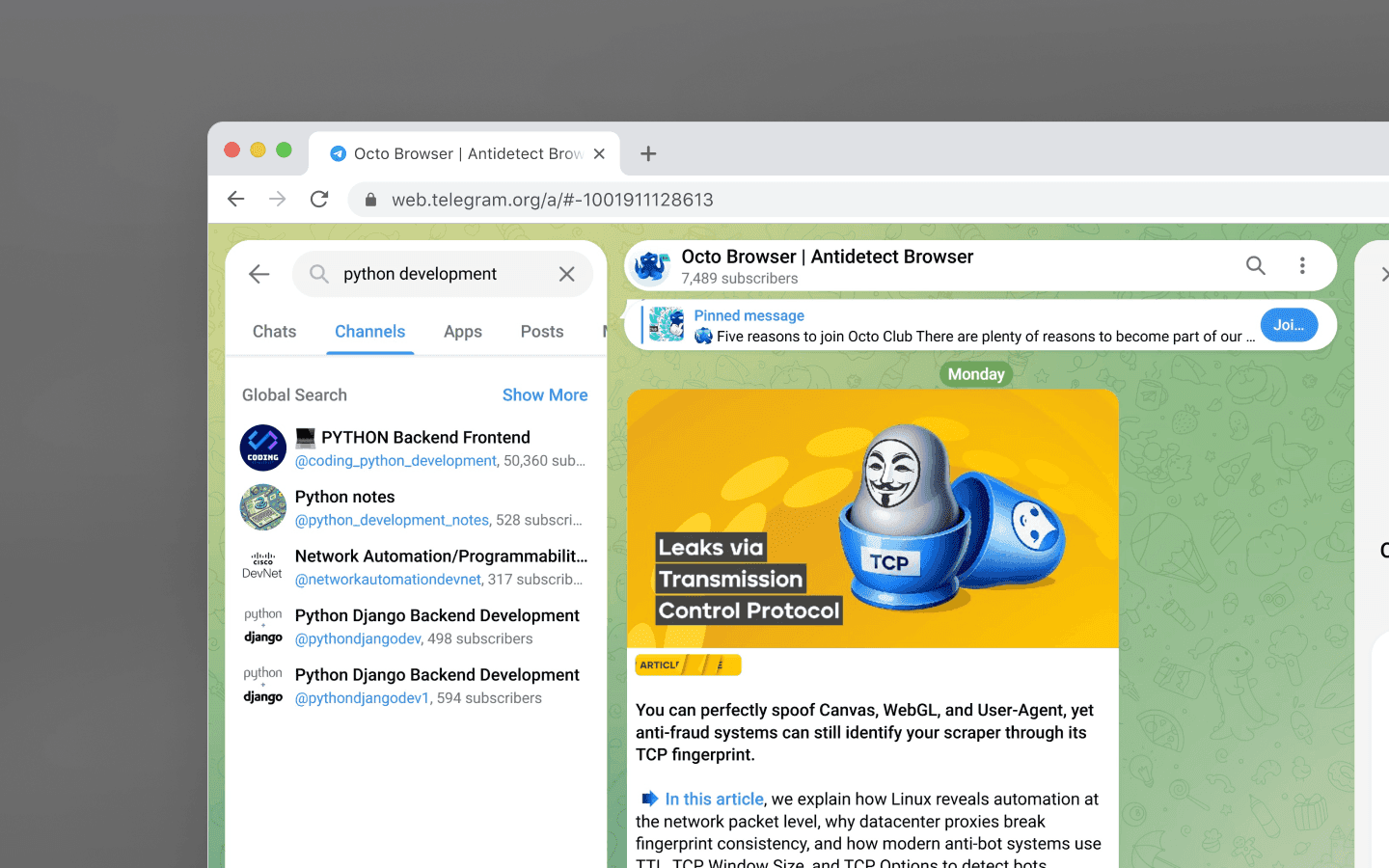This screenshot has width=1389, height=868.
Task: Click the @coding_python_development handle
Action: pos(395,461)
